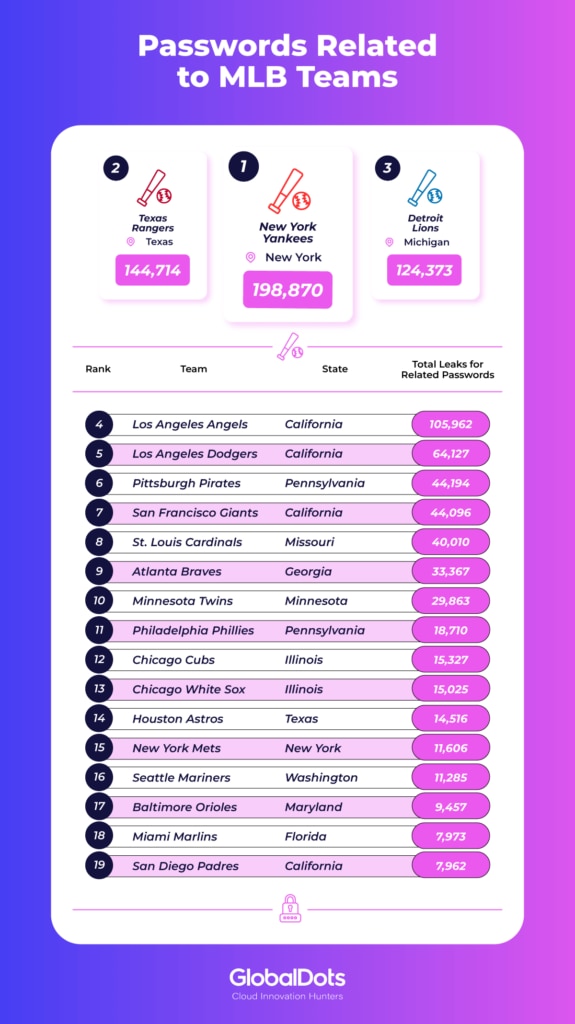
Task: Click the 105,962 leak count pill
Action: [x=450, y=424]
